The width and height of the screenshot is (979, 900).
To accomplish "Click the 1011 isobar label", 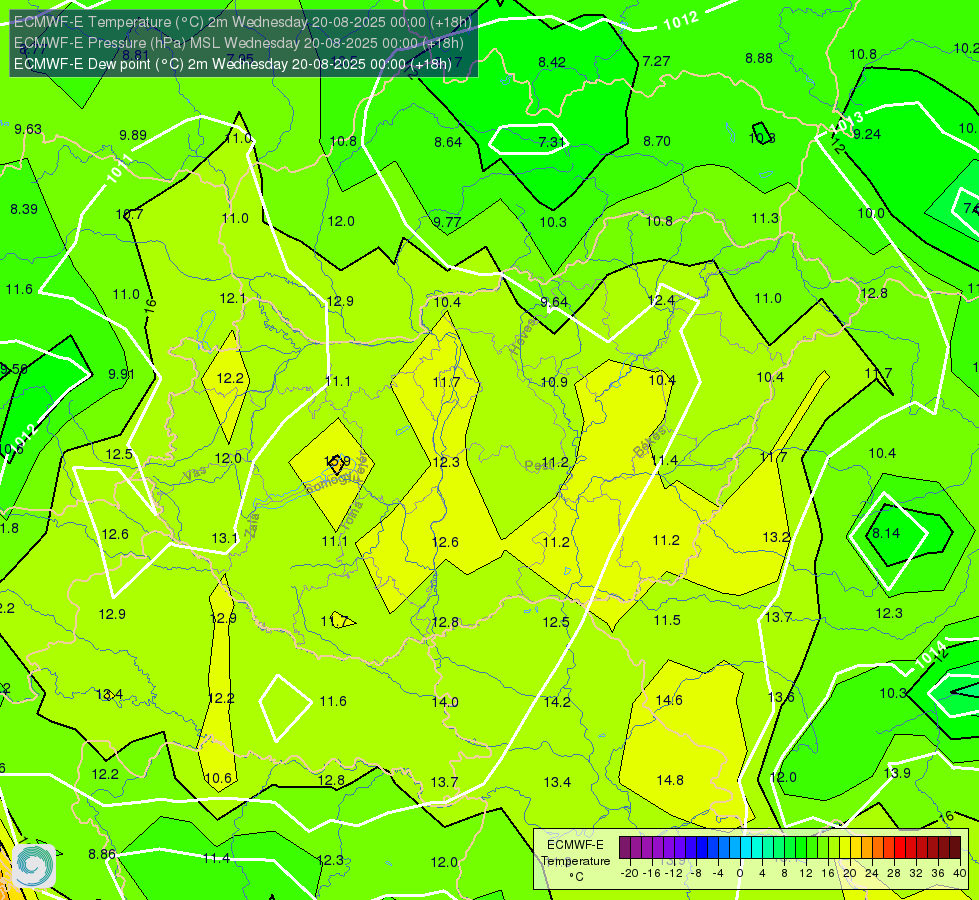I will coord(119,168).
